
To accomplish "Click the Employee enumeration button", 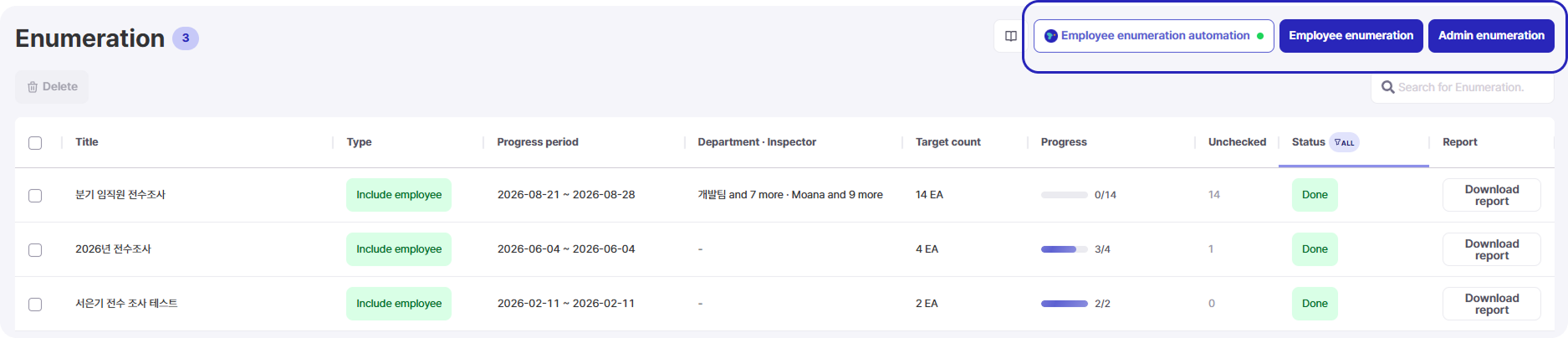I will tap(1351, 36).
